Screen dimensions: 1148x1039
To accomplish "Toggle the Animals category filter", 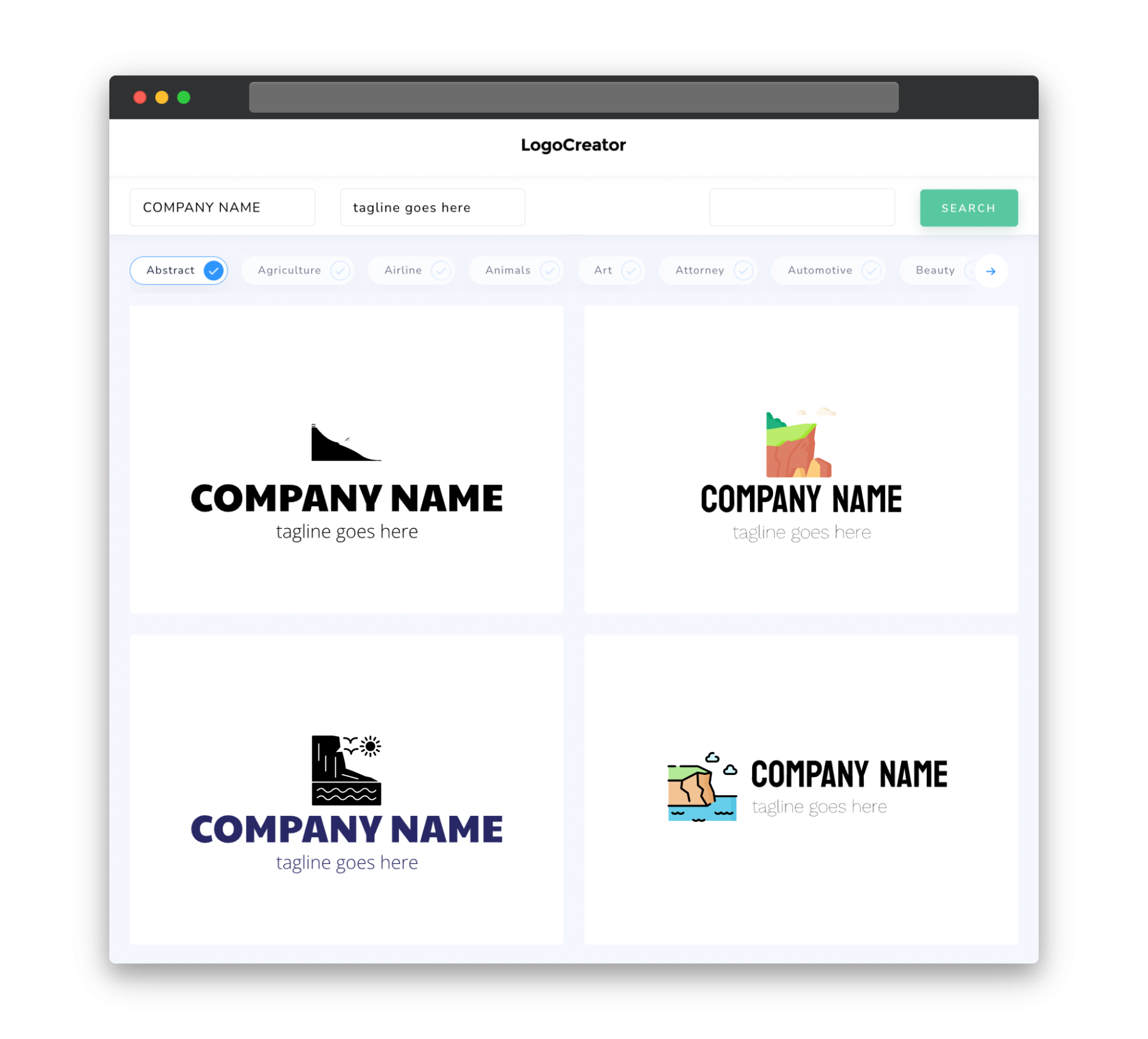I will pos(518,270).
